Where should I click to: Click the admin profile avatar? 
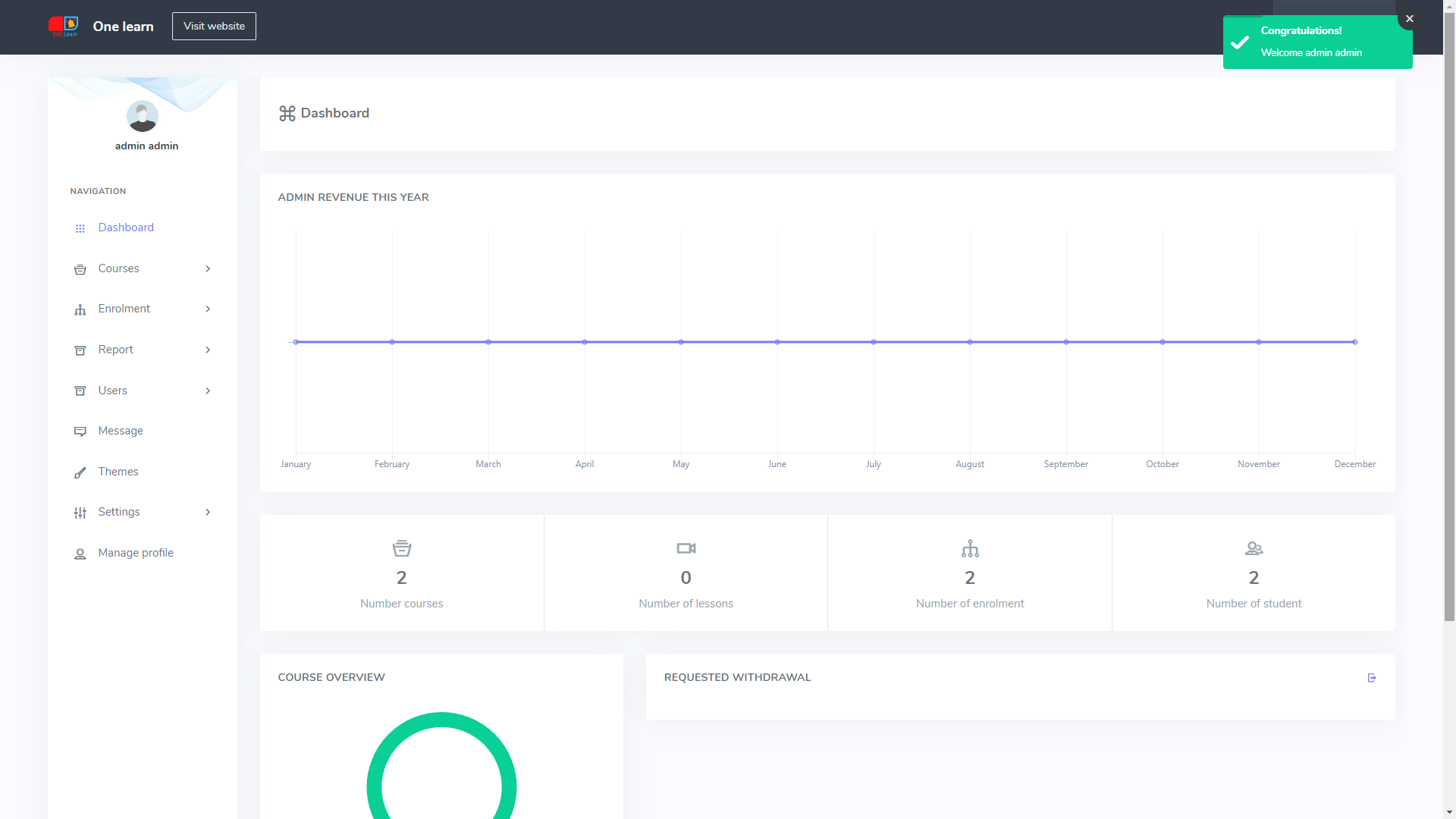click(142, 116)
